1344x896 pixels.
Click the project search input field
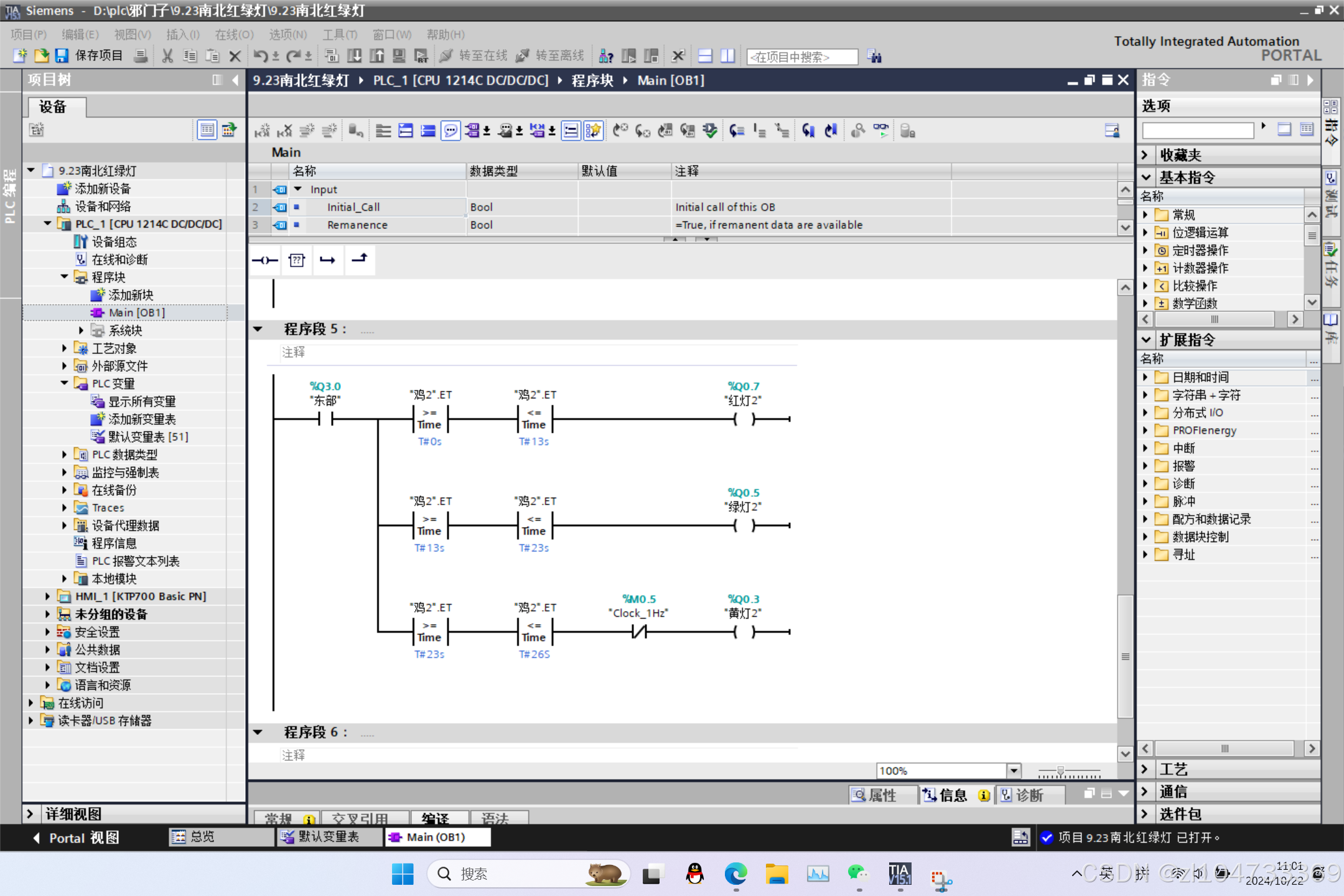pyautogui.click(x=801, y=57)
